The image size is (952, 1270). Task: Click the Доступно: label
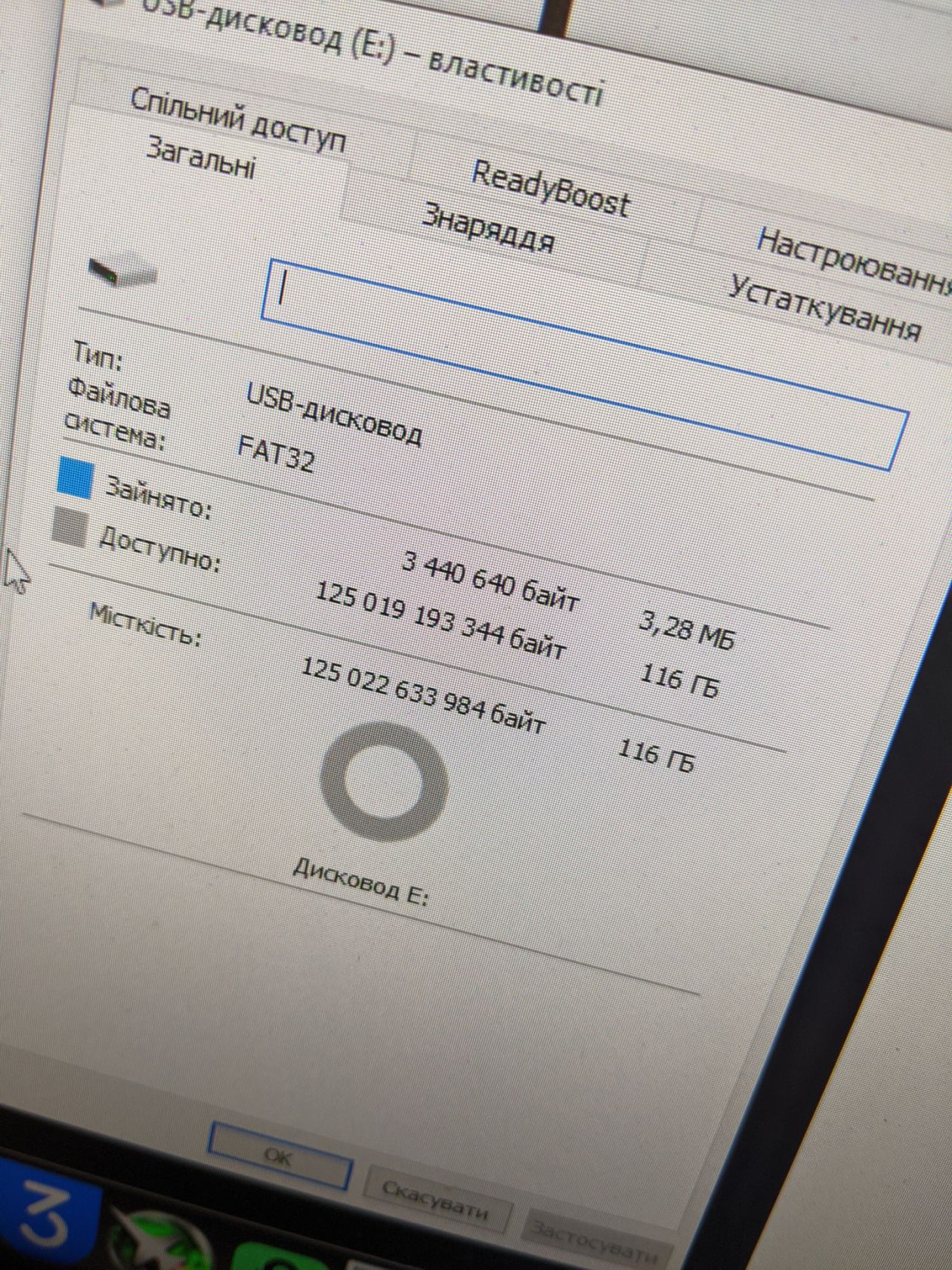pos(160,549)
